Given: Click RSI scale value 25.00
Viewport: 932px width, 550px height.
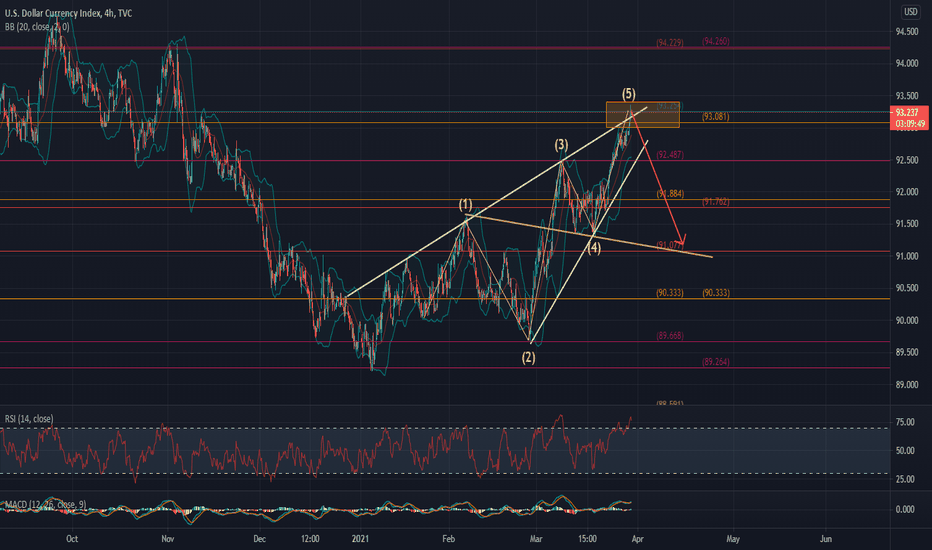Looking at the screenshot, I should click(x=905, y=479).
